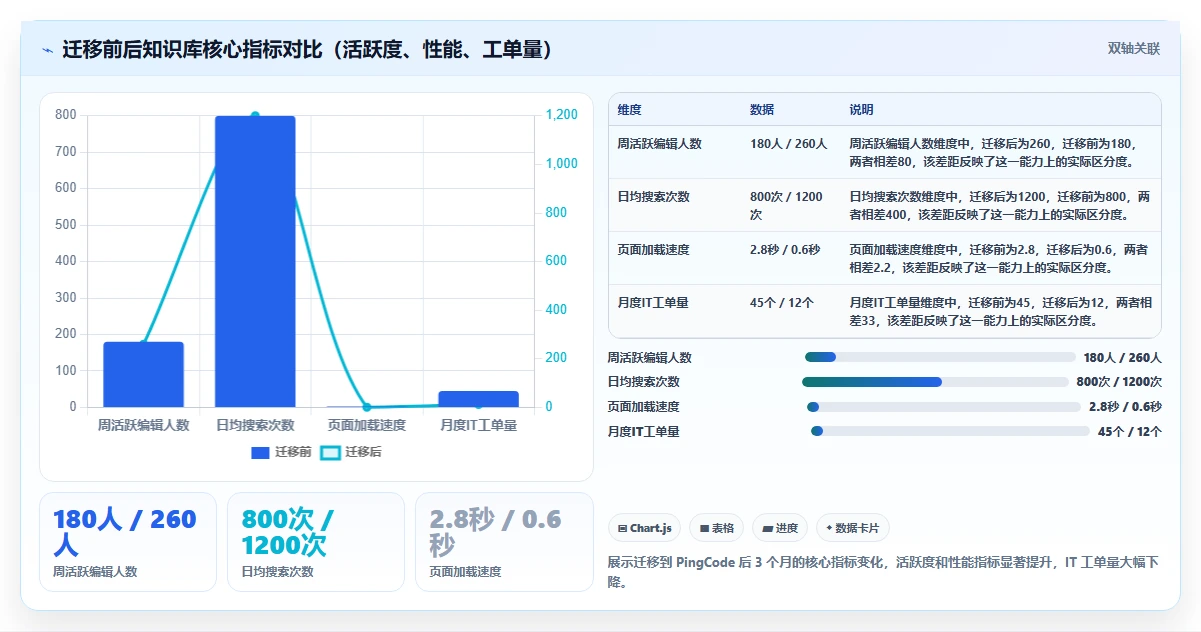The width and height of the screenshot is (1201, 632).
Task: Click the cyan 迁移后 legend color box
Action: click(330, 453)
